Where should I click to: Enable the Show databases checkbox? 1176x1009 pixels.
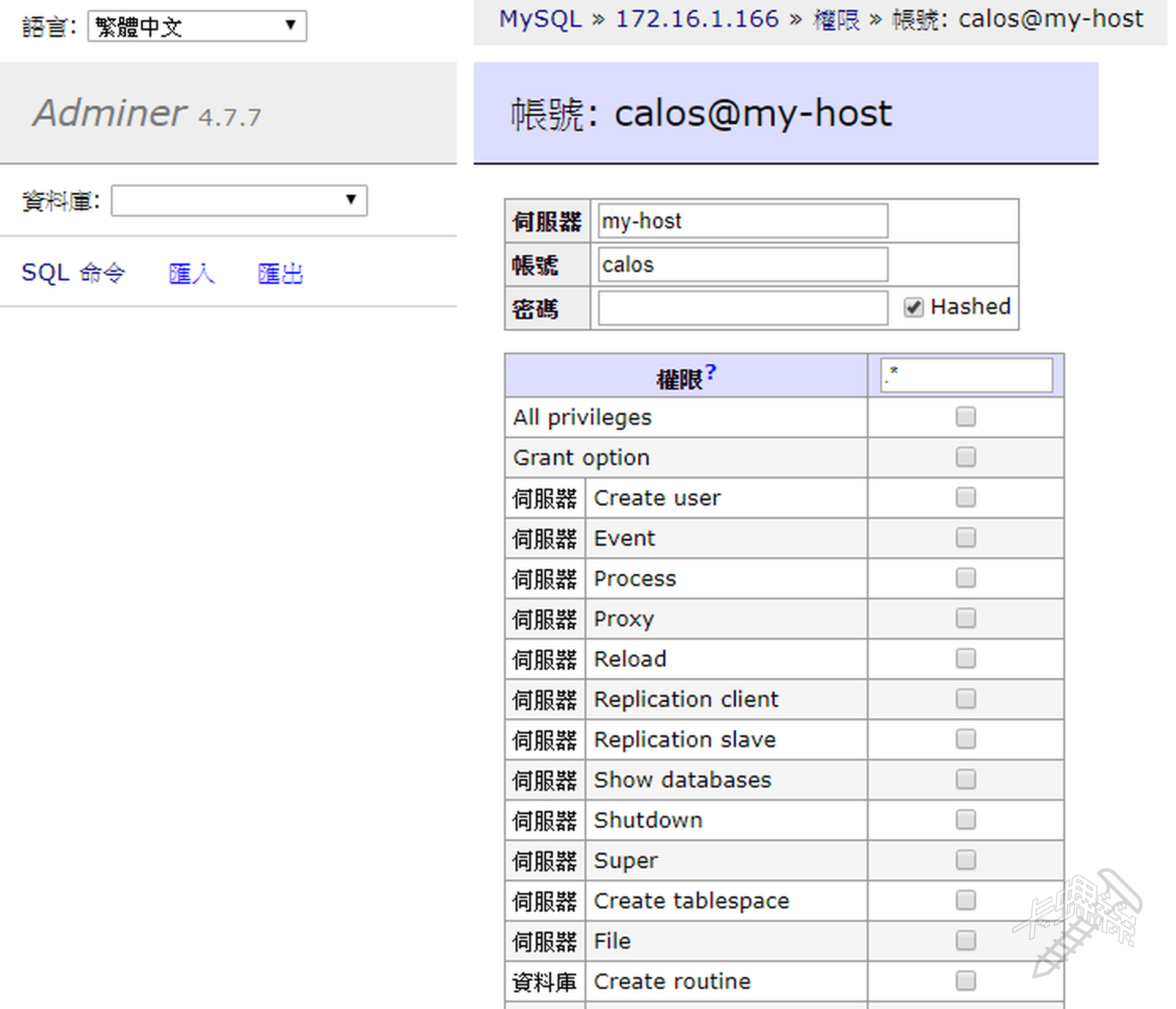(965, 779)
